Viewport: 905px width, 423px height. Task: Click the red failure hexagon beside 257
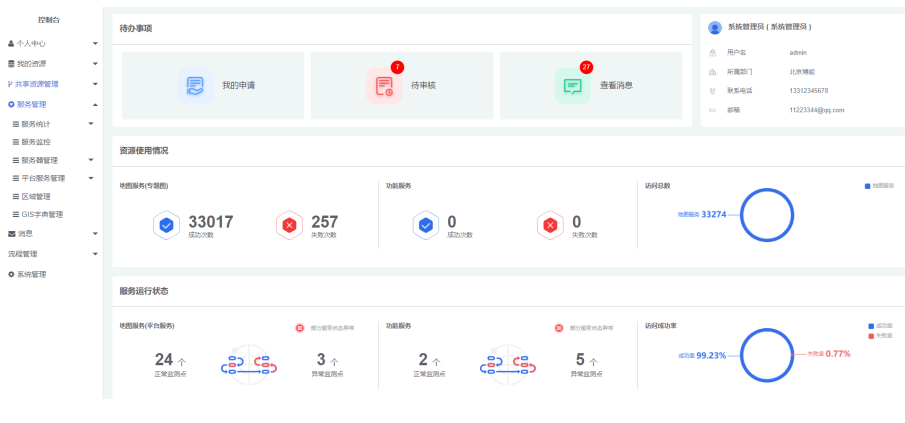click(290, 226)
